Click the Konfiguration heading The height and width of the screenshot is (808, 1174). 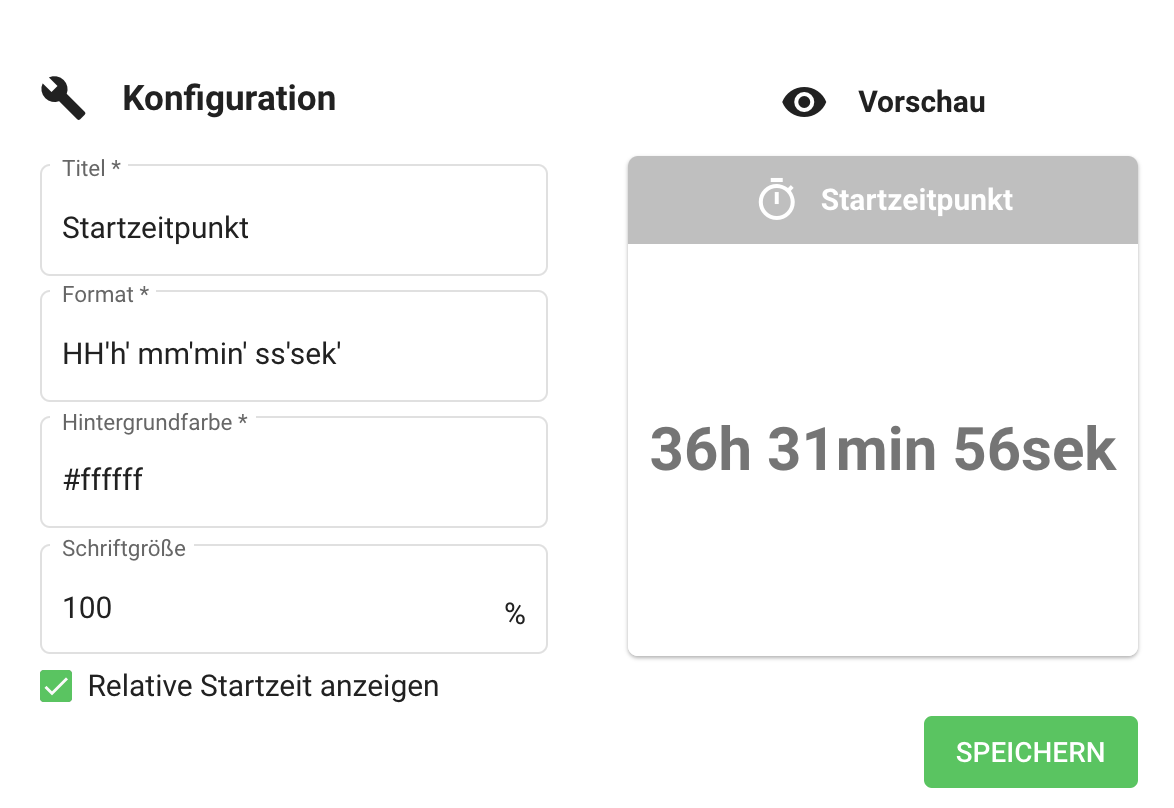click(229, 98)
